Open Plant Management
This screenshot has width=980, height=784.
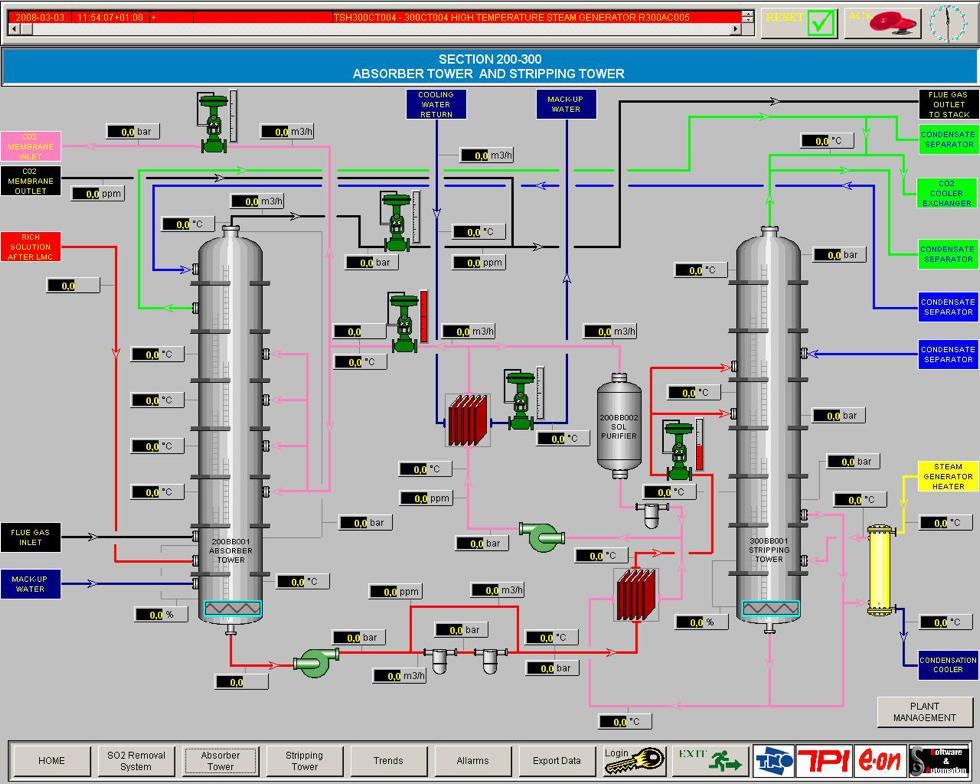pyautogui.click(x=924, y=711)
